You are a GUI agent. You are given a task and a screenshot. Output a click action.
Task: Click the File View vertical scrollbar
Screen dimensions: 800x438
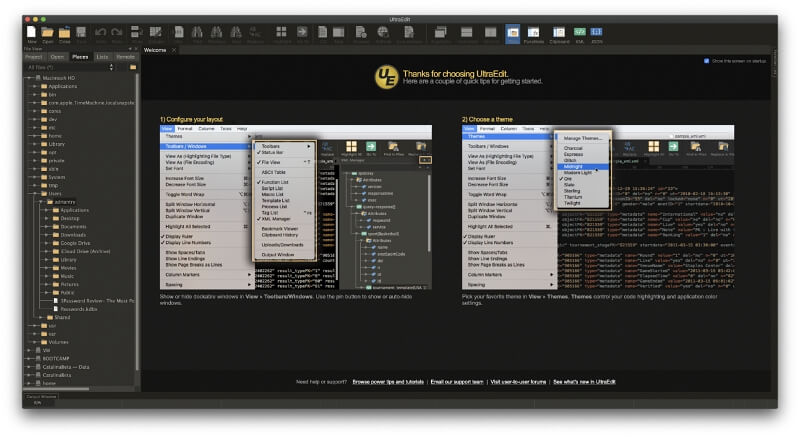click(x=137, y=222)
